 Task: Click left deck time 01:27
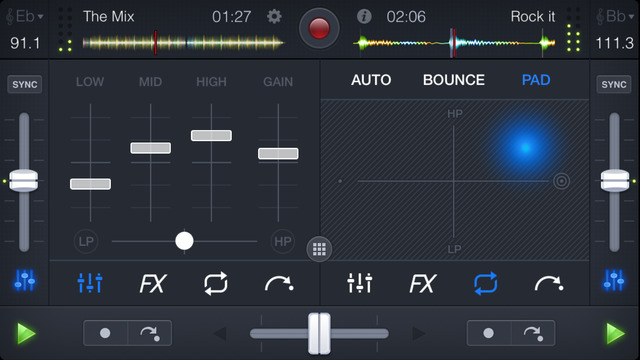click(x=231, y=17)
